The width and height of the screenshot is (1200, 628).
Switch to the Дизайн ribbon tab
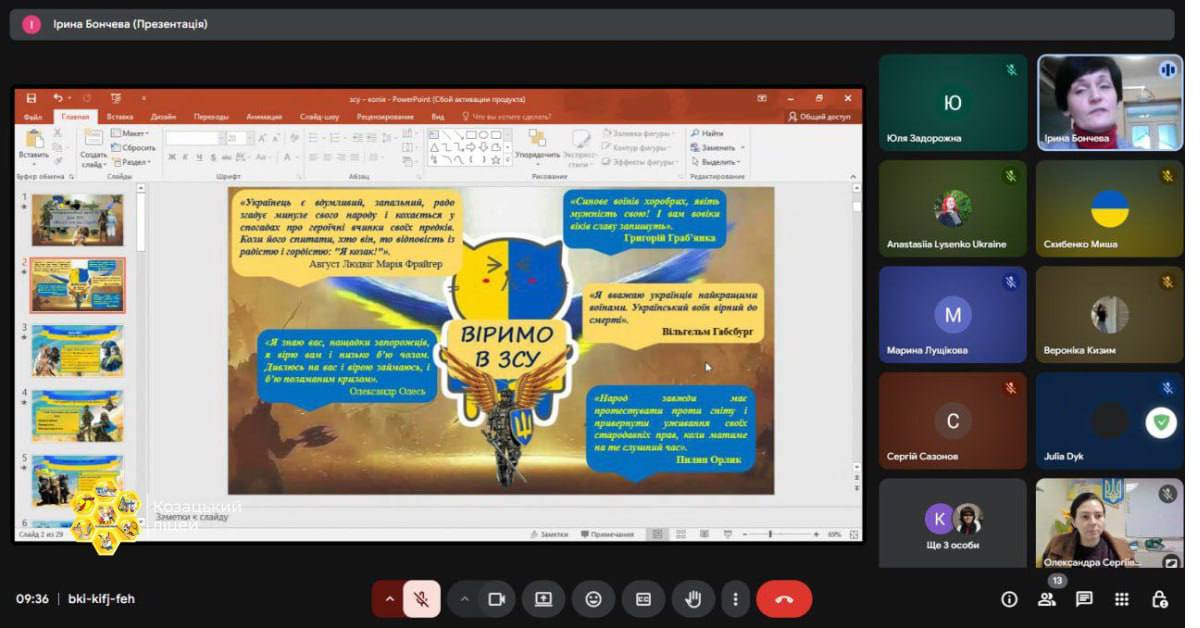[164, 116]
